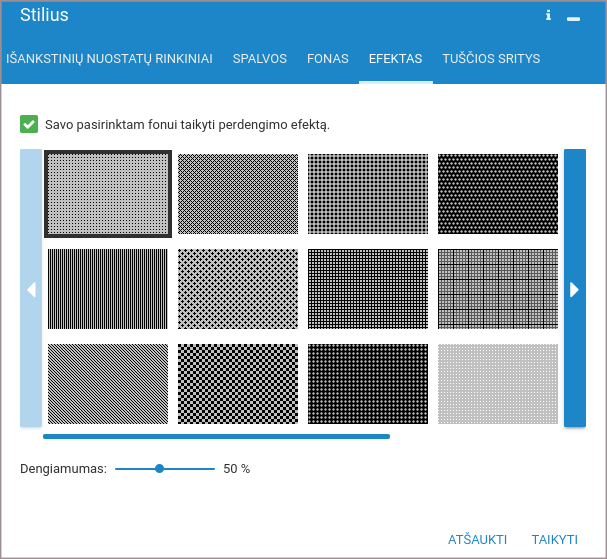Screen dimensions: 607x559
Task: Click the minimize dash icon in header
Action: coord(573,18)
